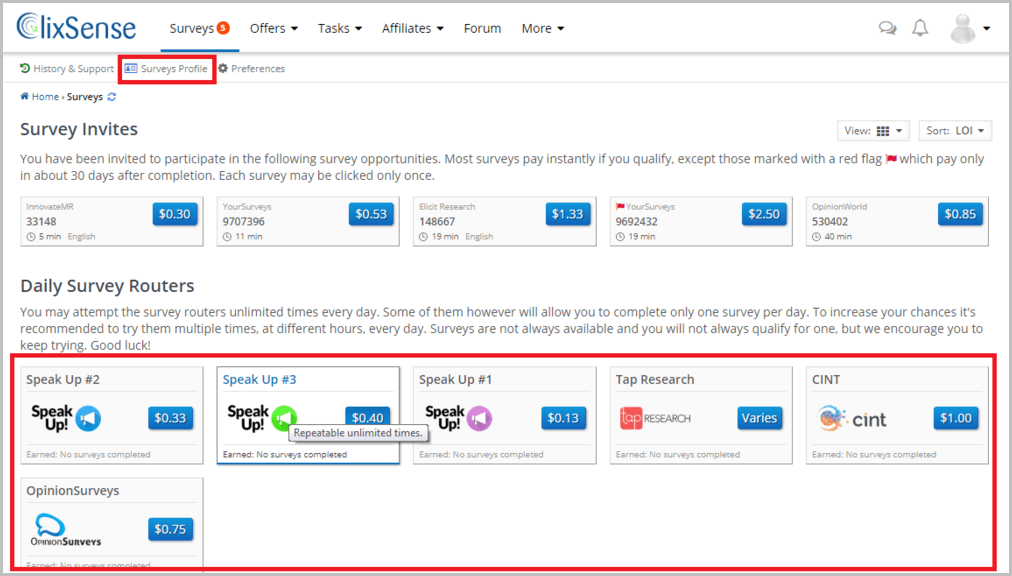Screen dimensions: 1012x576
Task: Start the $0.85 OpinionWorld survey
Action: 960,214
